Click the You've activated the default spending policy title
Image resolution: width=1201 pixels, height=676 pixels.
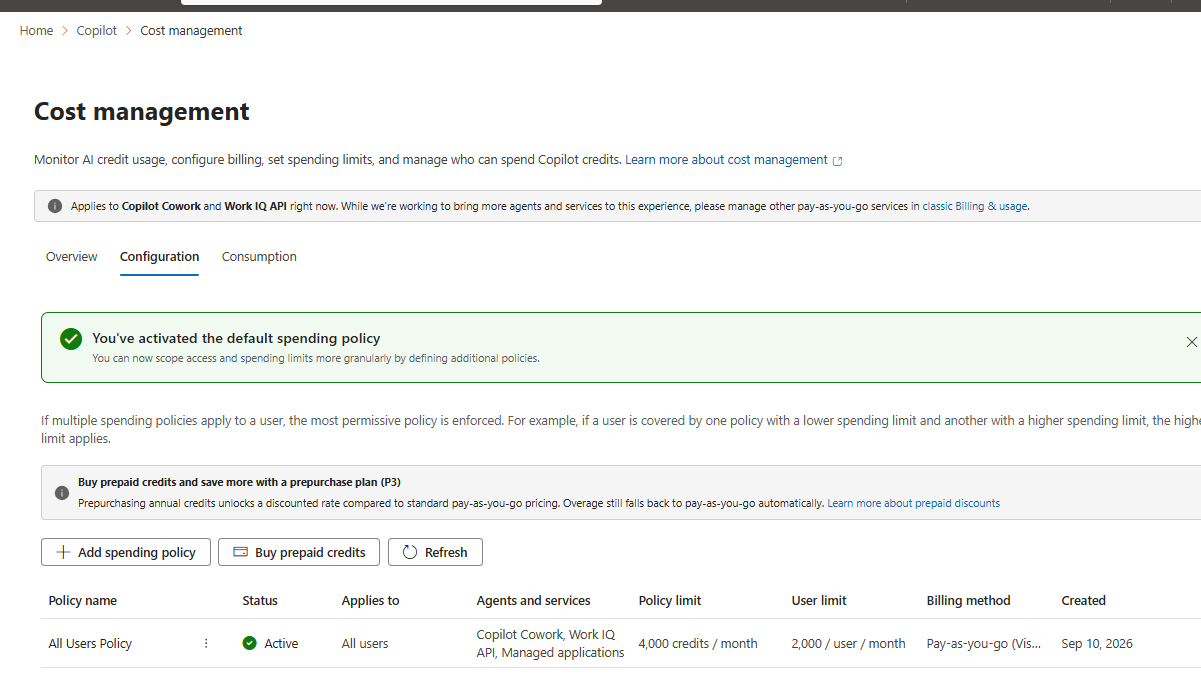tap(236, 339)
